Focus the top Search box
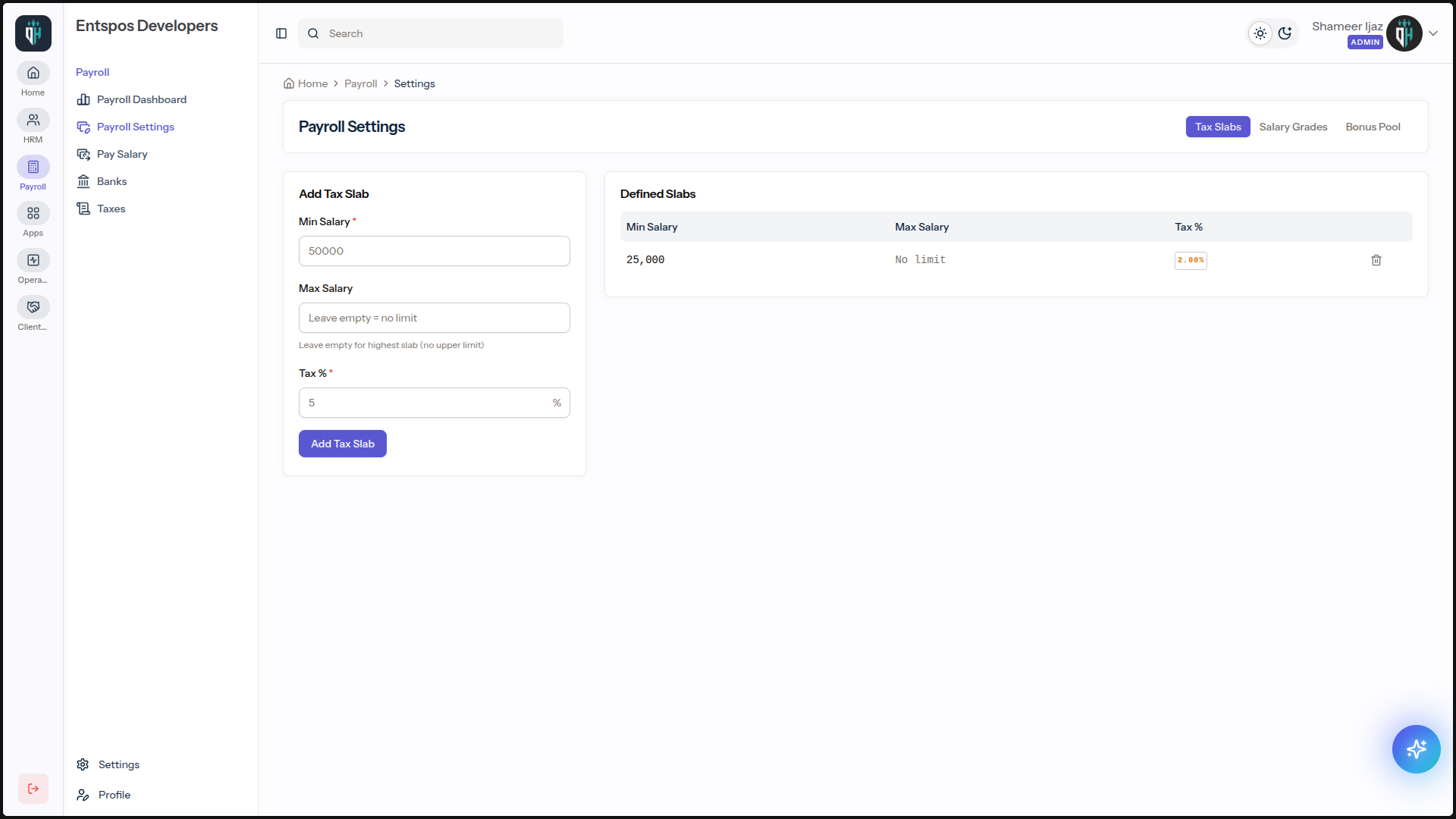Screen dimensions: 1456x819 click(431, 33)
